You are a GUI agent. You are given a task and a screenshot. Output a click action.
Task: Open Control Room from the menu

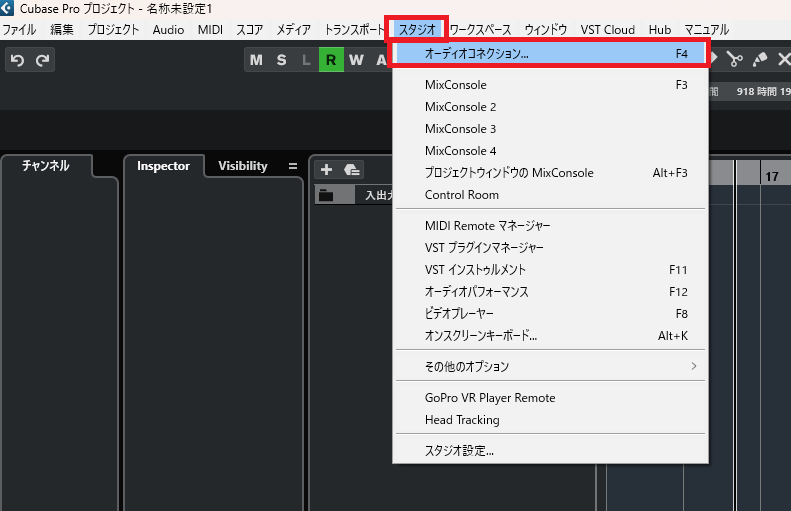pos(550,195)
